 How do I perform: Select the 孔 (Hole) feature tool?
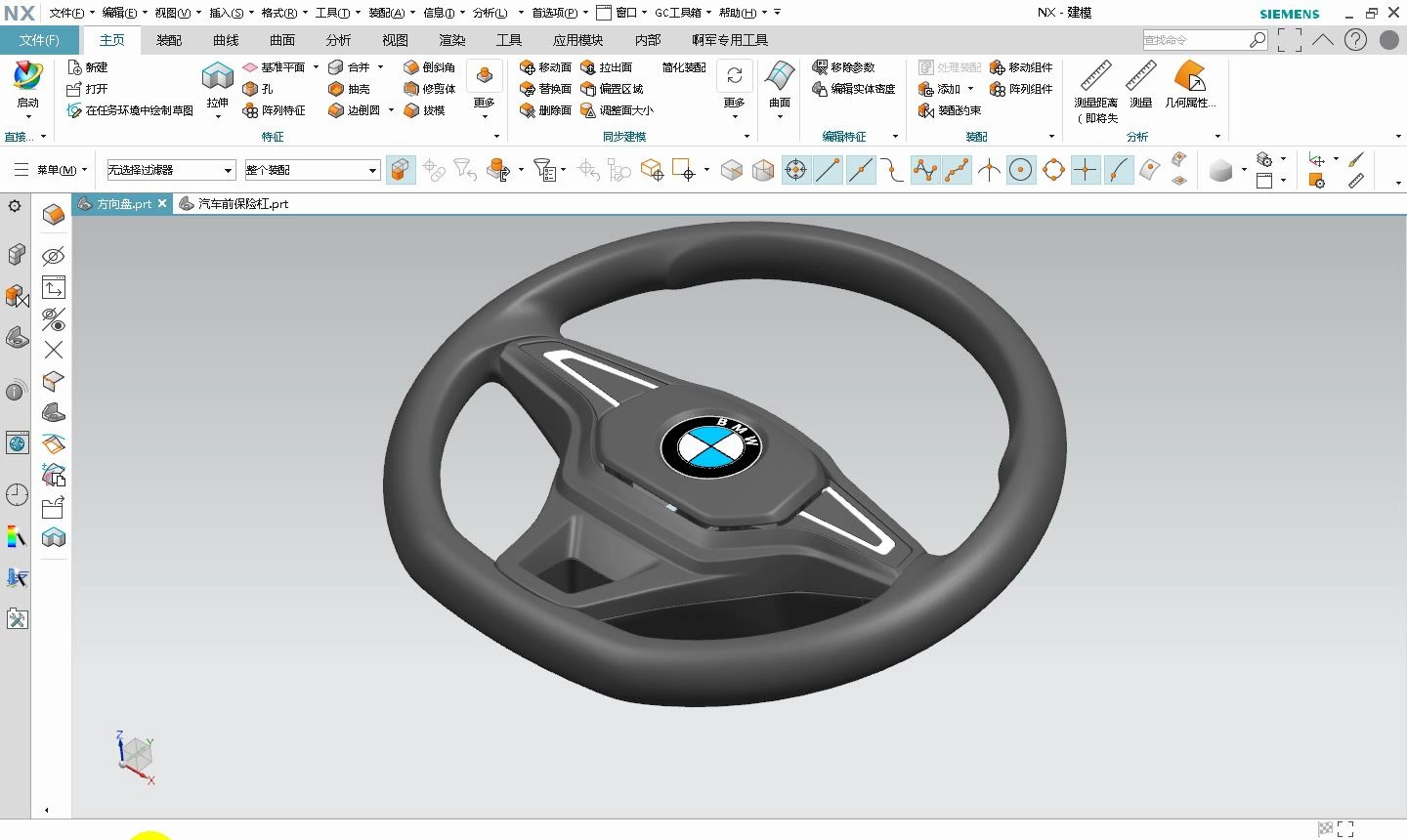coord(259,89)
